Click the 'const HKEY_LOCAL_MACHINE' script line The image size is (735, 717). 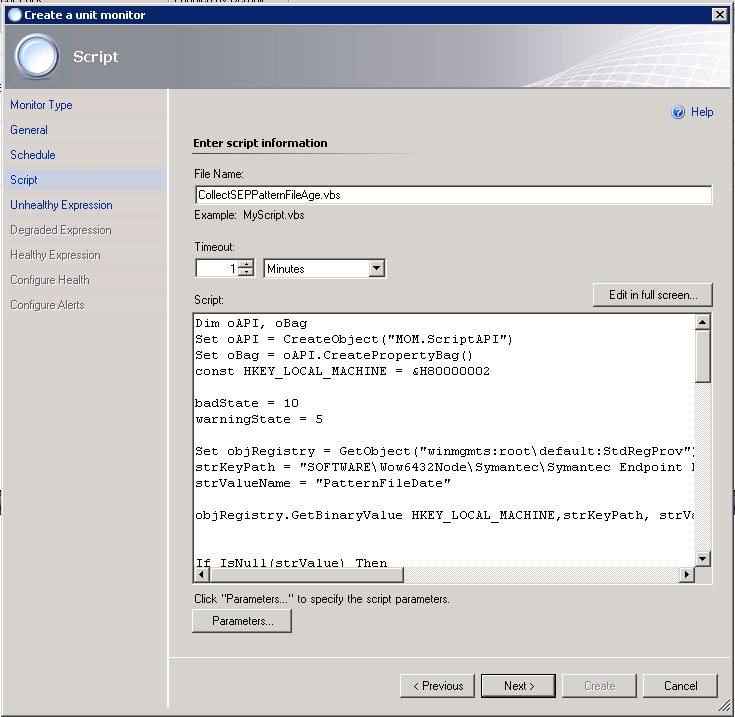tap(343, 371)
